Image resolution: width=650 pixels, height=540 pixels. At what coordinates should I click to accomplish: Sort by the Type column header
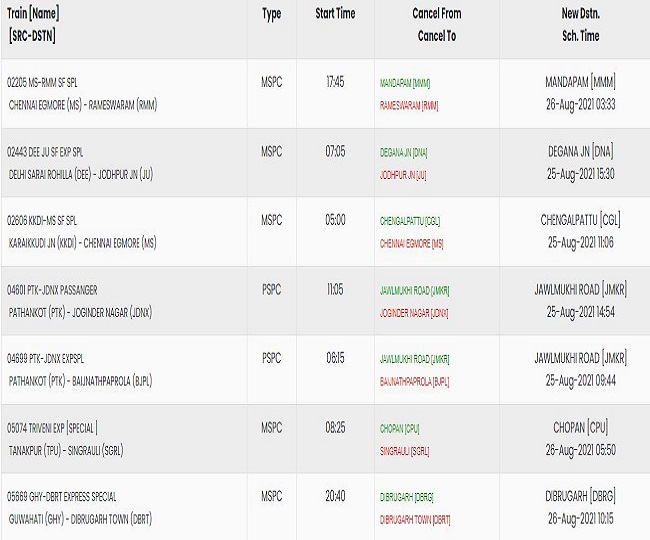[x=272, y=14]
